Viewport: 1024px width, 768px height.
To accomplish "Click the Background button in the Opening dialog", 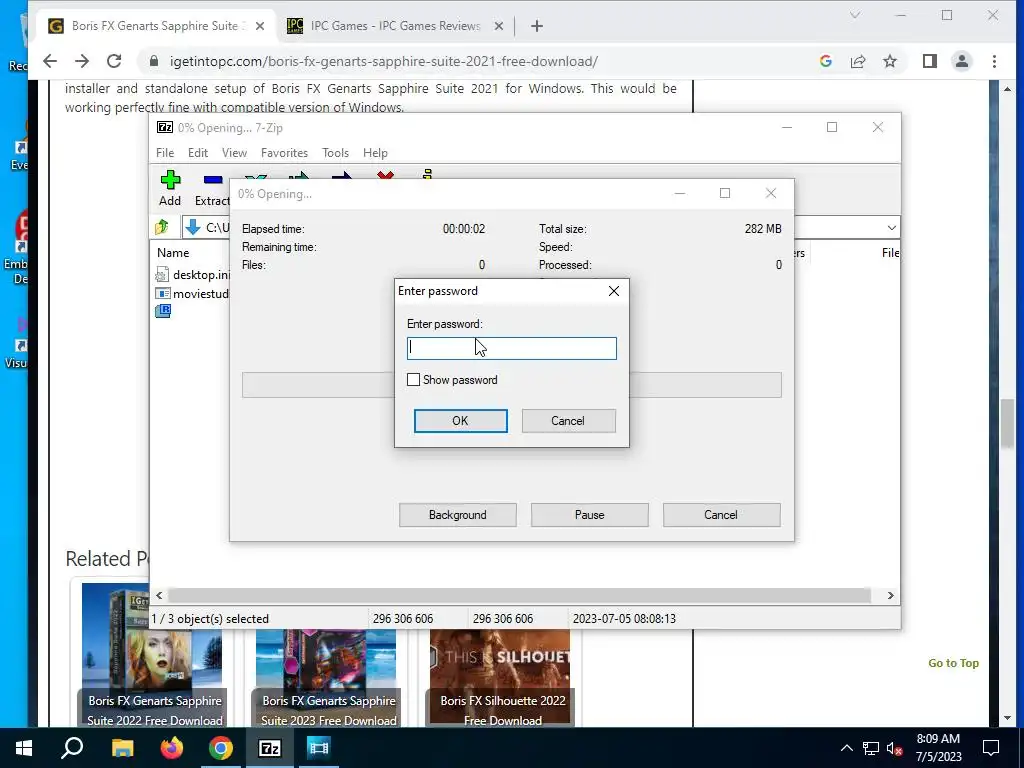I will click(458, 515).
